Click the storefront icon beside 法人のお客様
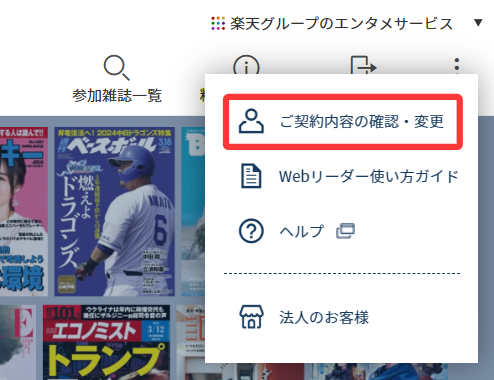Image resolution: width=494 pixels, height=380 pixels. [251, 317]
